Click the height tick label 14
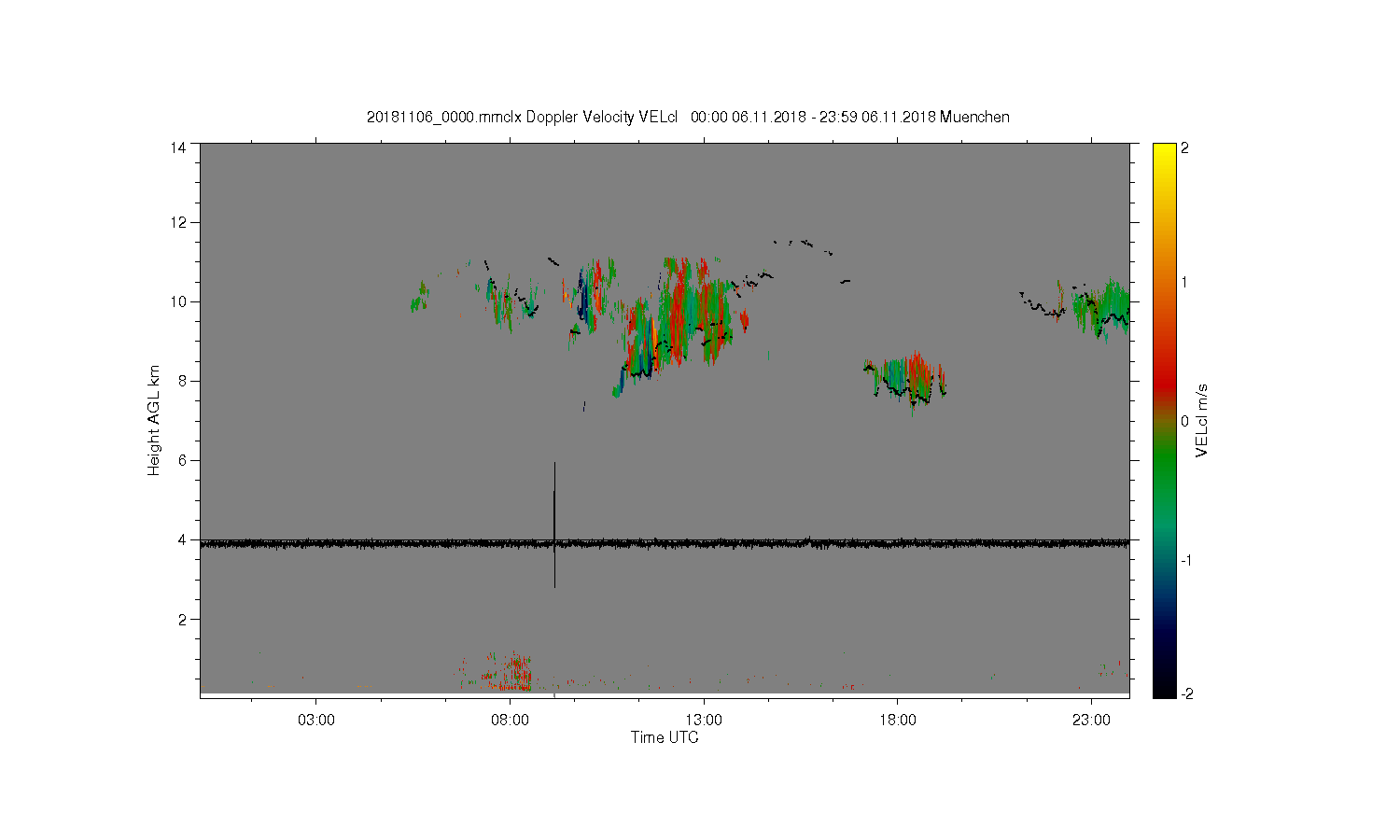Screen dimensions: 1400x840 tap(178, 147)
